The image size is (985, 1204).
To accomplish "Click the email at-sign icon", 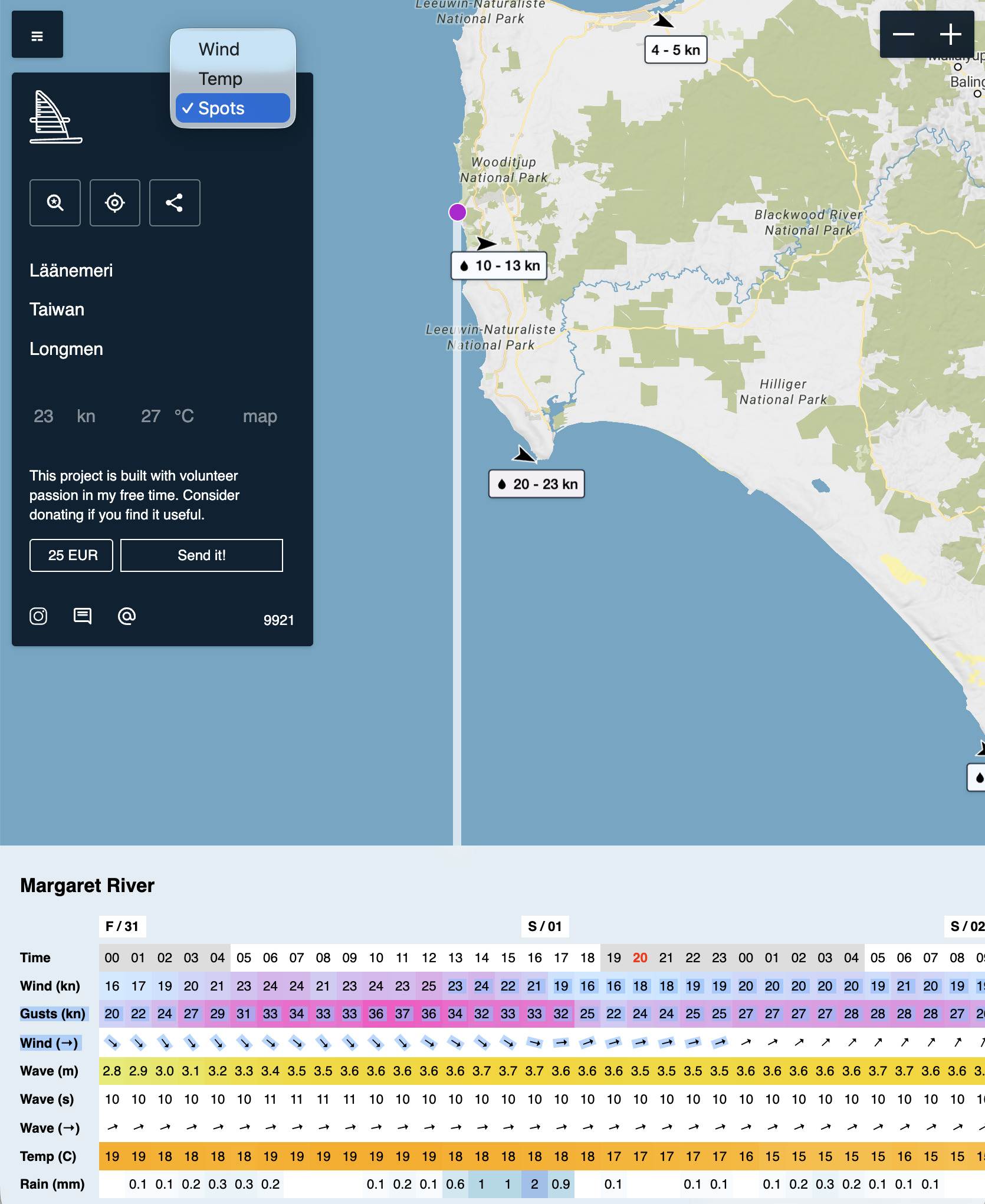I will coord(126,616).
